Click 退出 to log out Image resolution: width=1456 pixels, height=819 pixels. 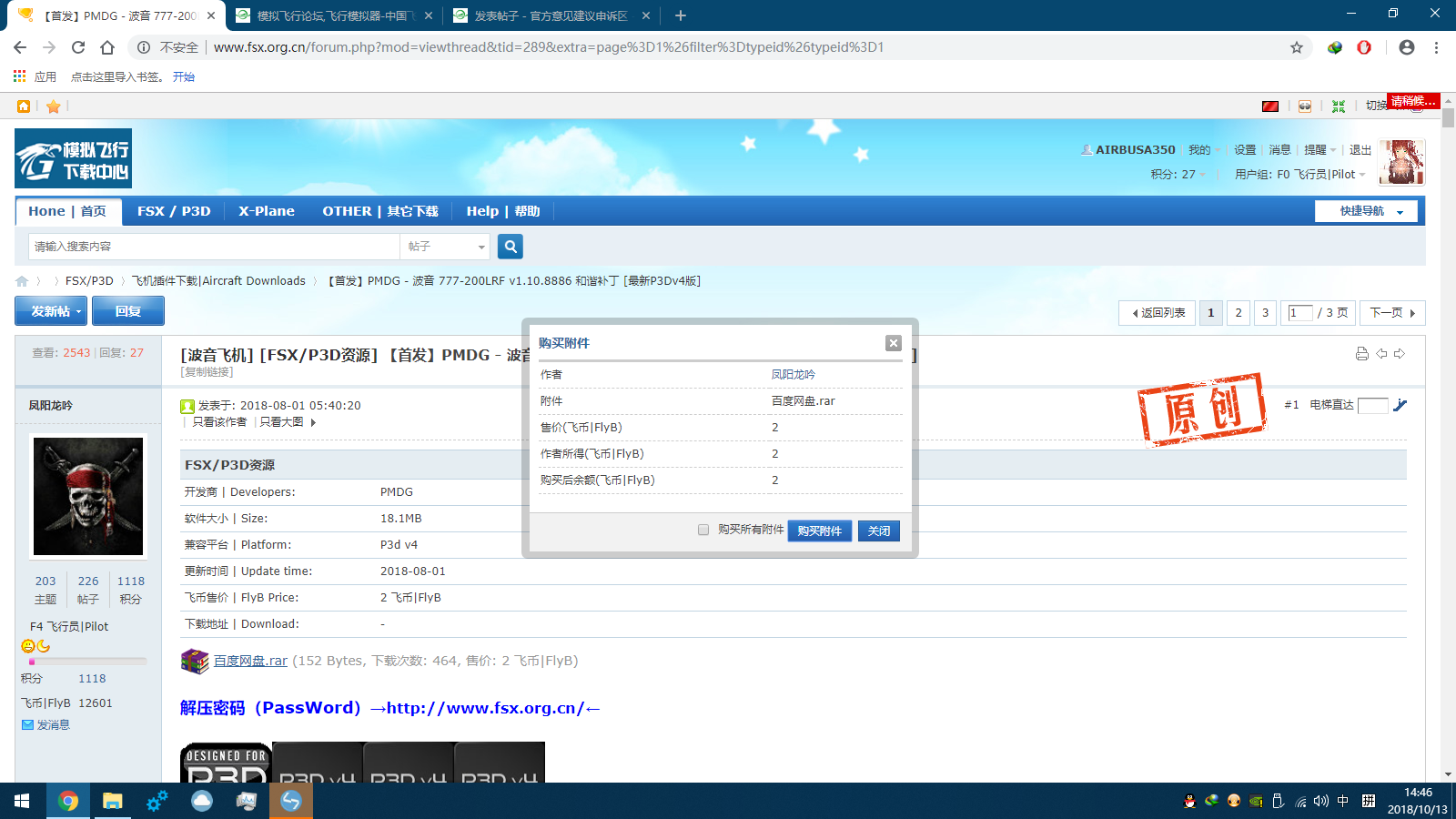[1360, 150]
